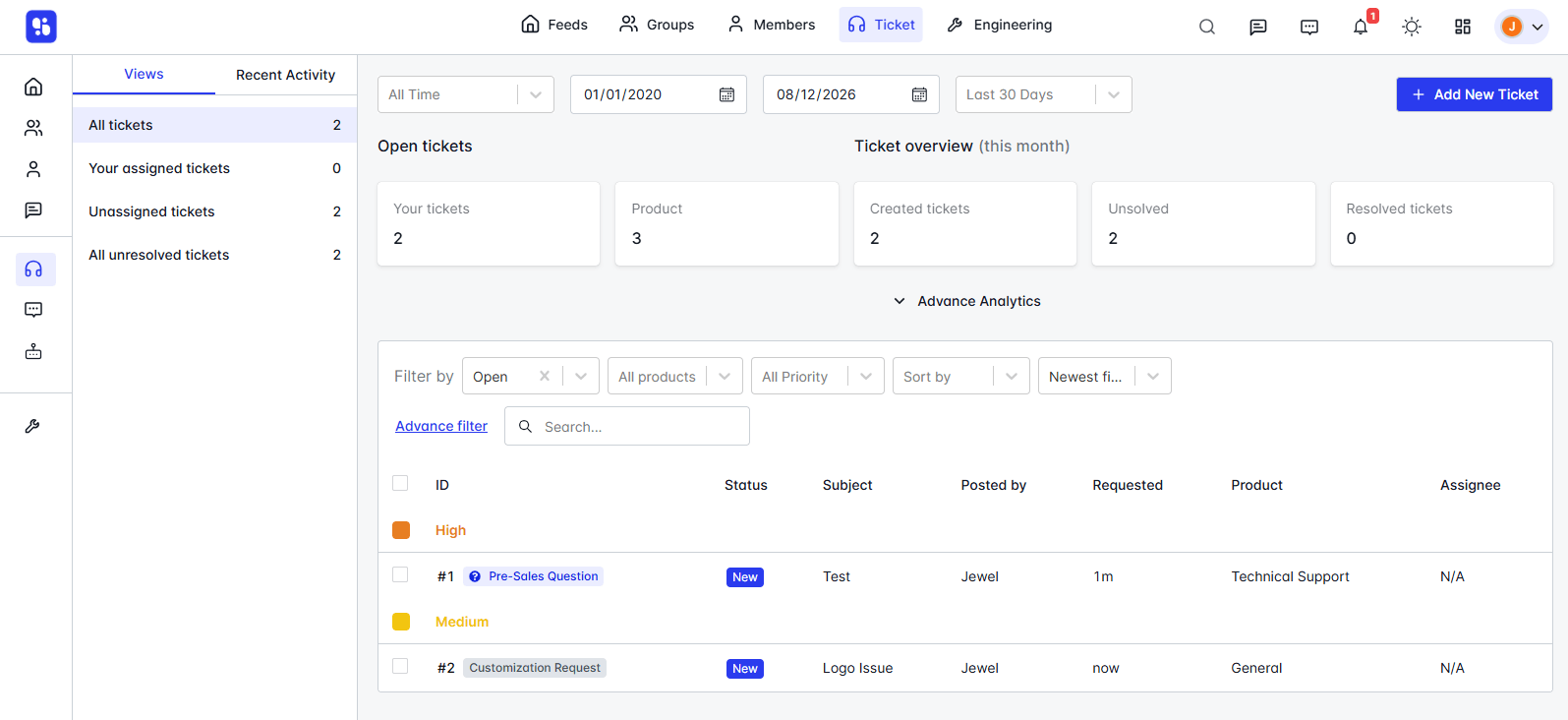The height and width of the screenshot is (720, 1568).
Task: Open Members in top navigation
Action: [771, 25]
